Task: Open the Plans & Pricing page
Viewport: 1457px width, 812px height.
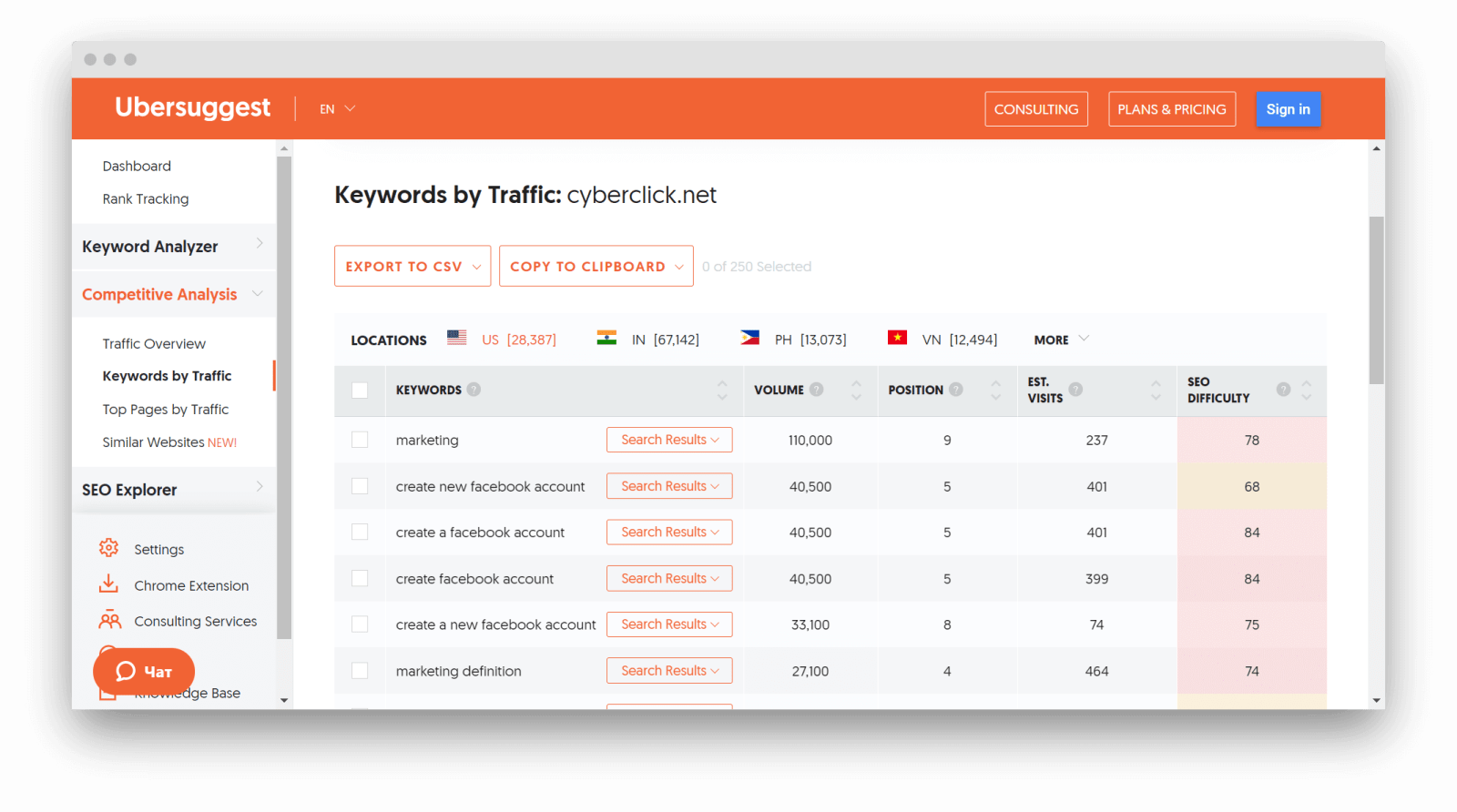Action: click(1171, 109)
